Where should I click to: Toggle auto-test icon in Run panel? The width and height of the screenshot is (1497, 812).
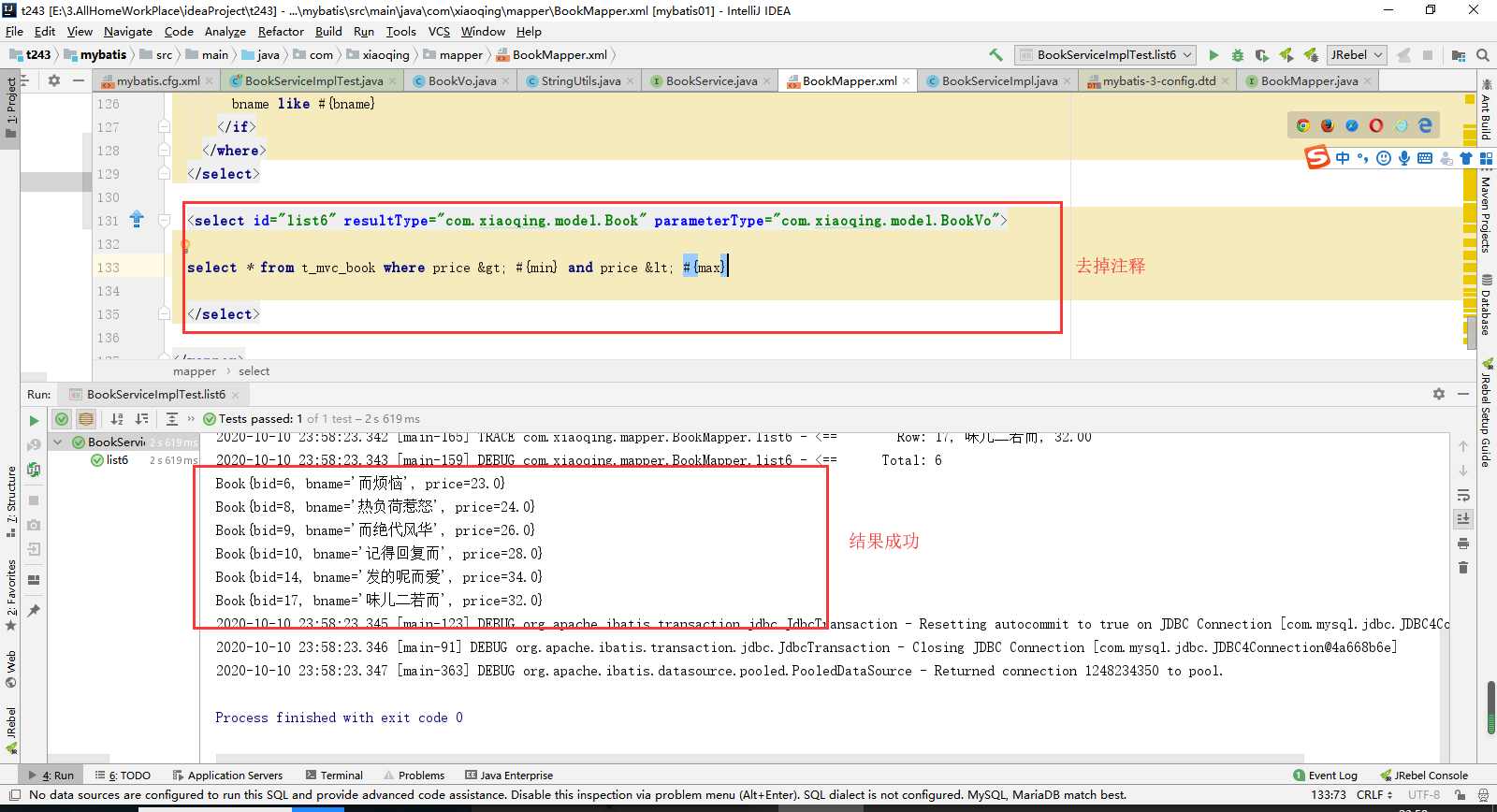click(34, 470)
